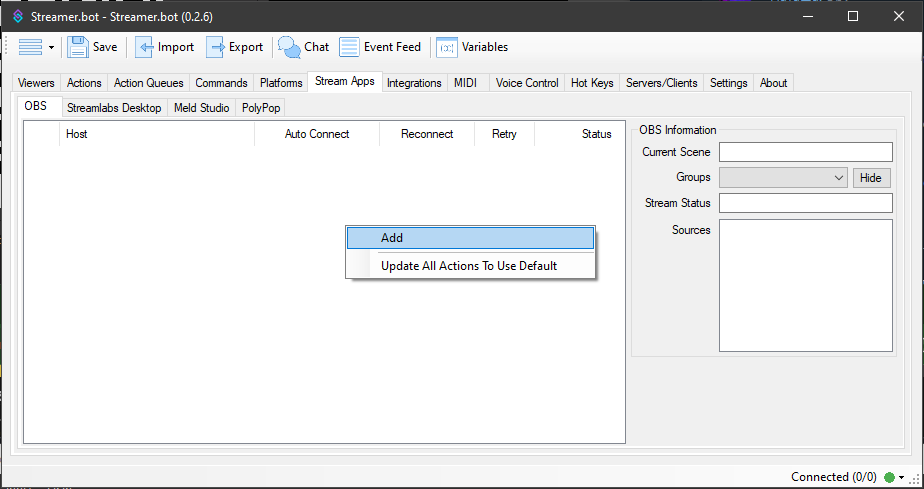Click the Current Scene text field
The width and height of the screenshot is (924, 489).
[x=806, y=152]
